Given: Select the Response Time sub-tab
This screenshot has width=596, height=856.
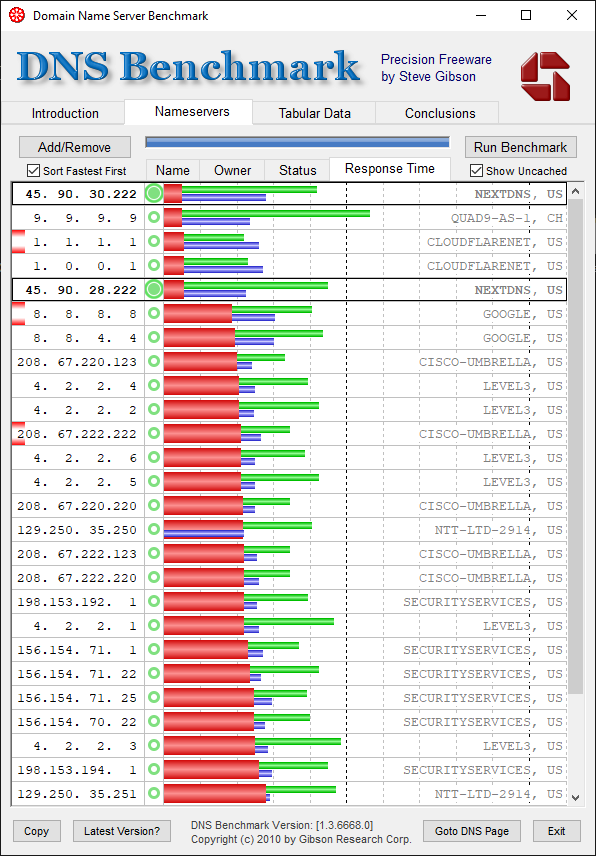Looking at the screenshot, I should click(x=390, y=169).
